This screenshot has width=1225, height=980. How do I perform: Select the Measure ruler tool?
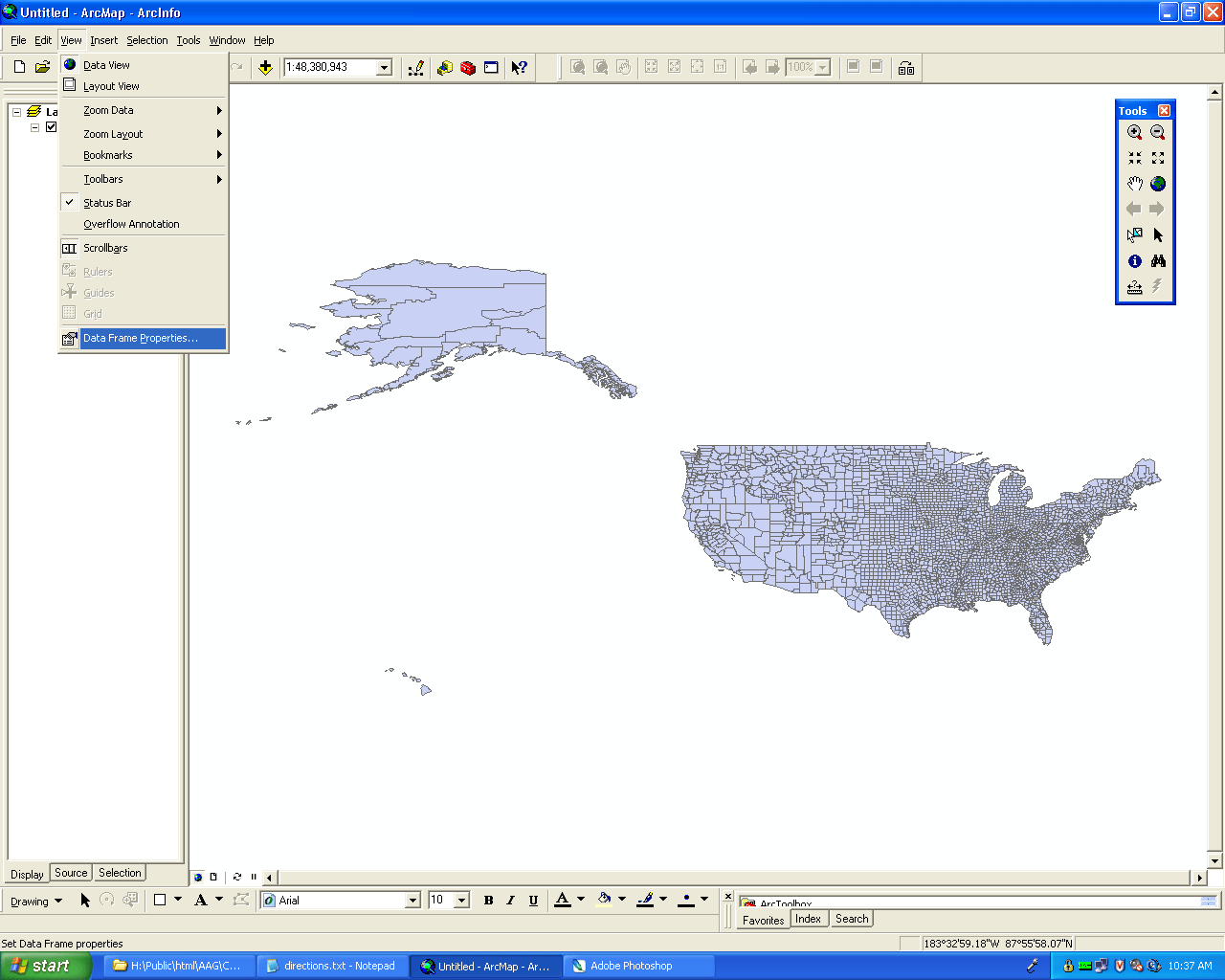click(x=1134, y=286)
